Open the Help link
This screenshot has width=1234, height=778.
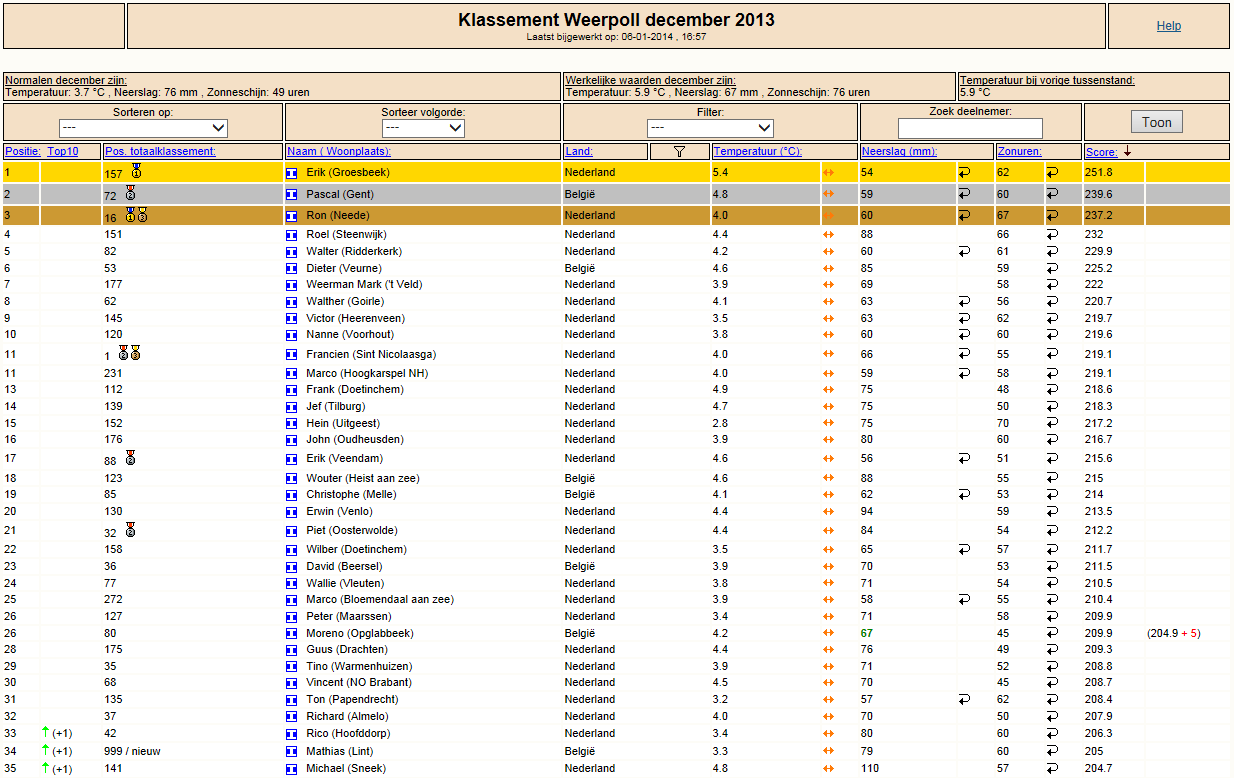tap(1169, 26)
